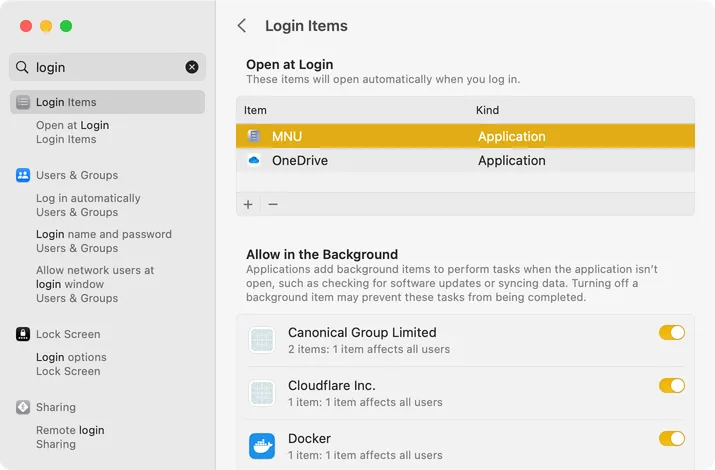Open 'Log in automatically' search result
The height and width of the screenshot is (470, 715).
tap(88, 205)
